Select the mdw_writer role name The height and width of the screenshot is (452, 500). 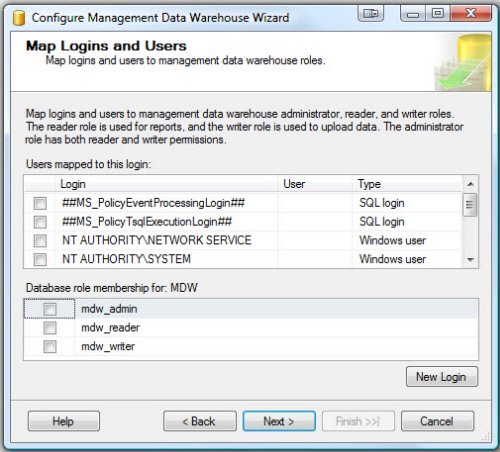coord(108,346)
